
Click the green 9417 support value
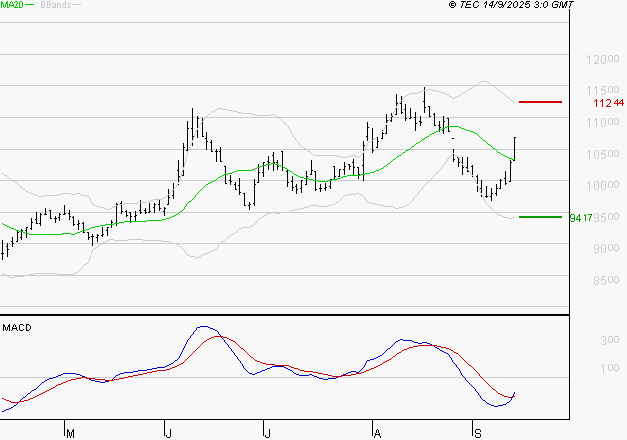[581, 218]
